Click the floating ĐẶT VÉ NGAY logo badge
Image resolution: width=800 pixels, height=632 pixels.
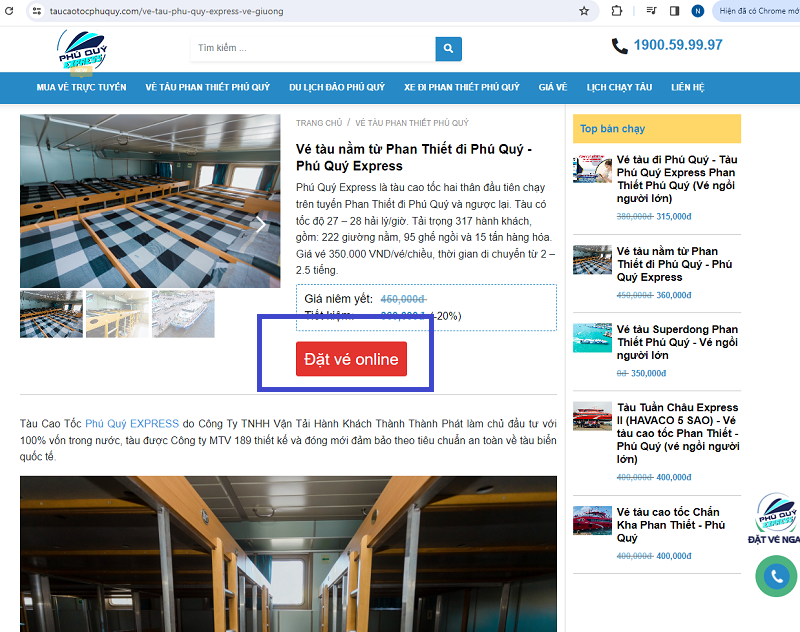[776, 518]
